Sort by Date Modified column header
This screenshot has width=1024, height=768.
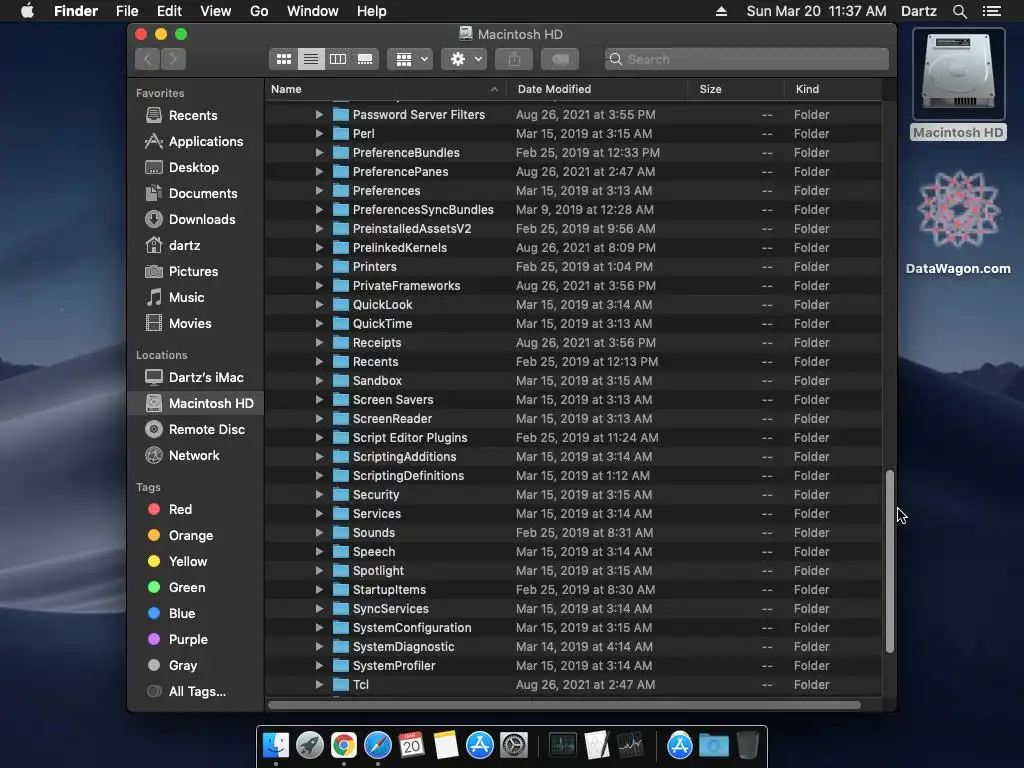tap(596, 89)
